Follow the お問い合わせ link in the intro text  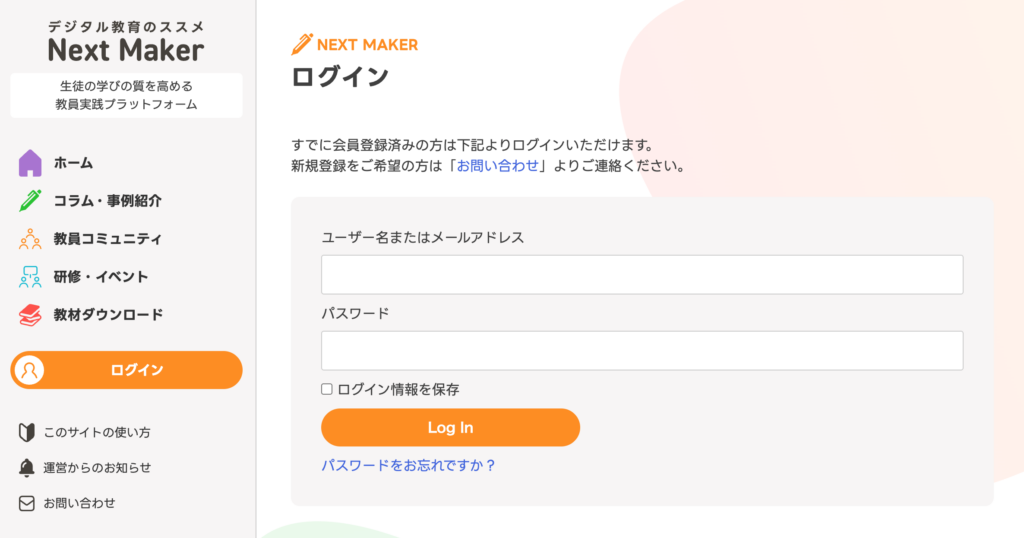click(x=497, y=166)
